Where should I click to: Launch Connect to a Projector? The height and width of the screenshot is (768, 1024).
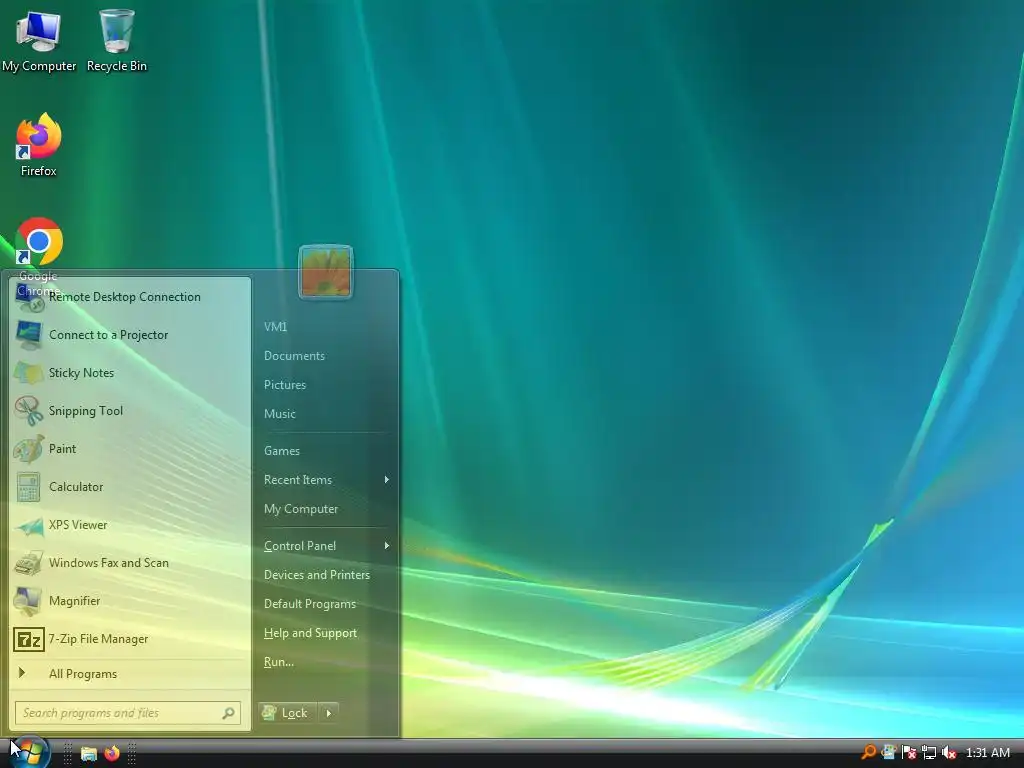pos(129,335)
